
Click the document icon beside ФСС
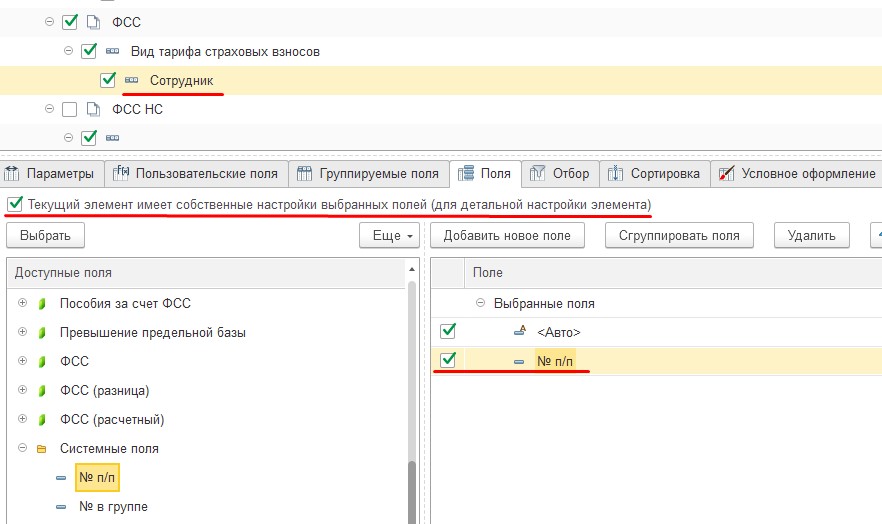coord(93,22)
